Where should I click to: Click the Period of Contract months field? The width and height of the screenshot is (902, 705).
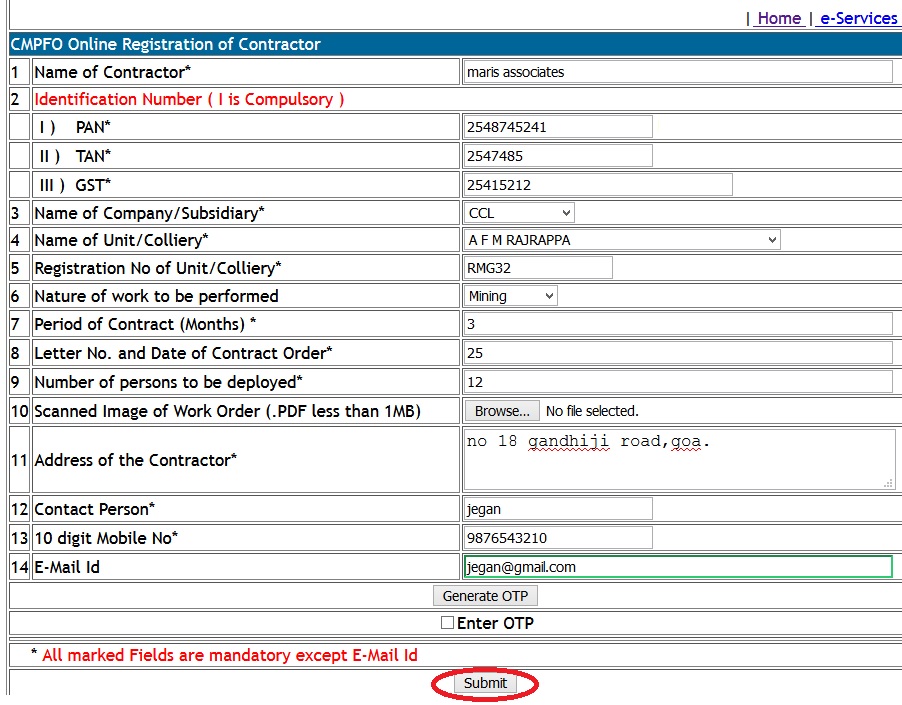coord(677,324)
